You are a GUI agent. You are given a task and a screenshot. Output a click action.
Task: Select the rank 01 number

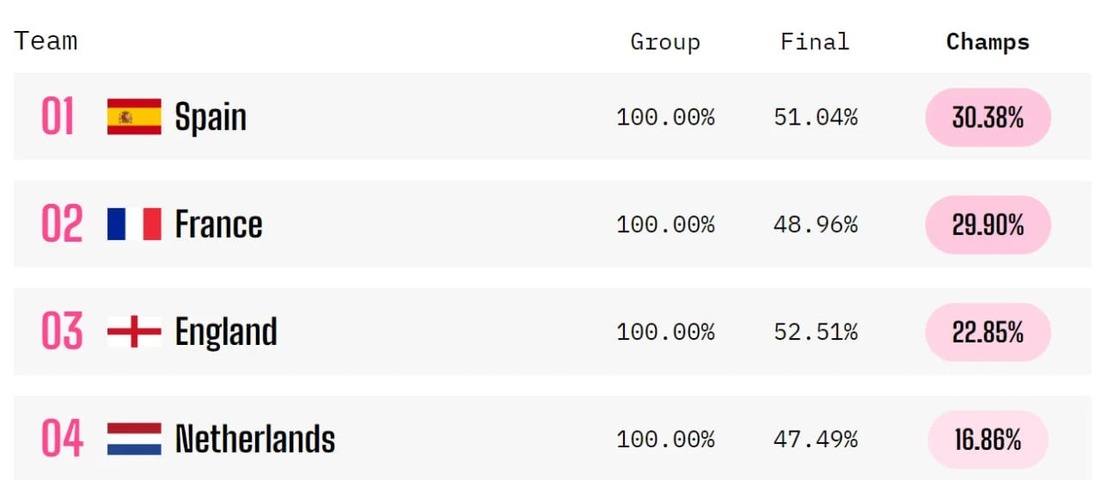tap(58, 116)
